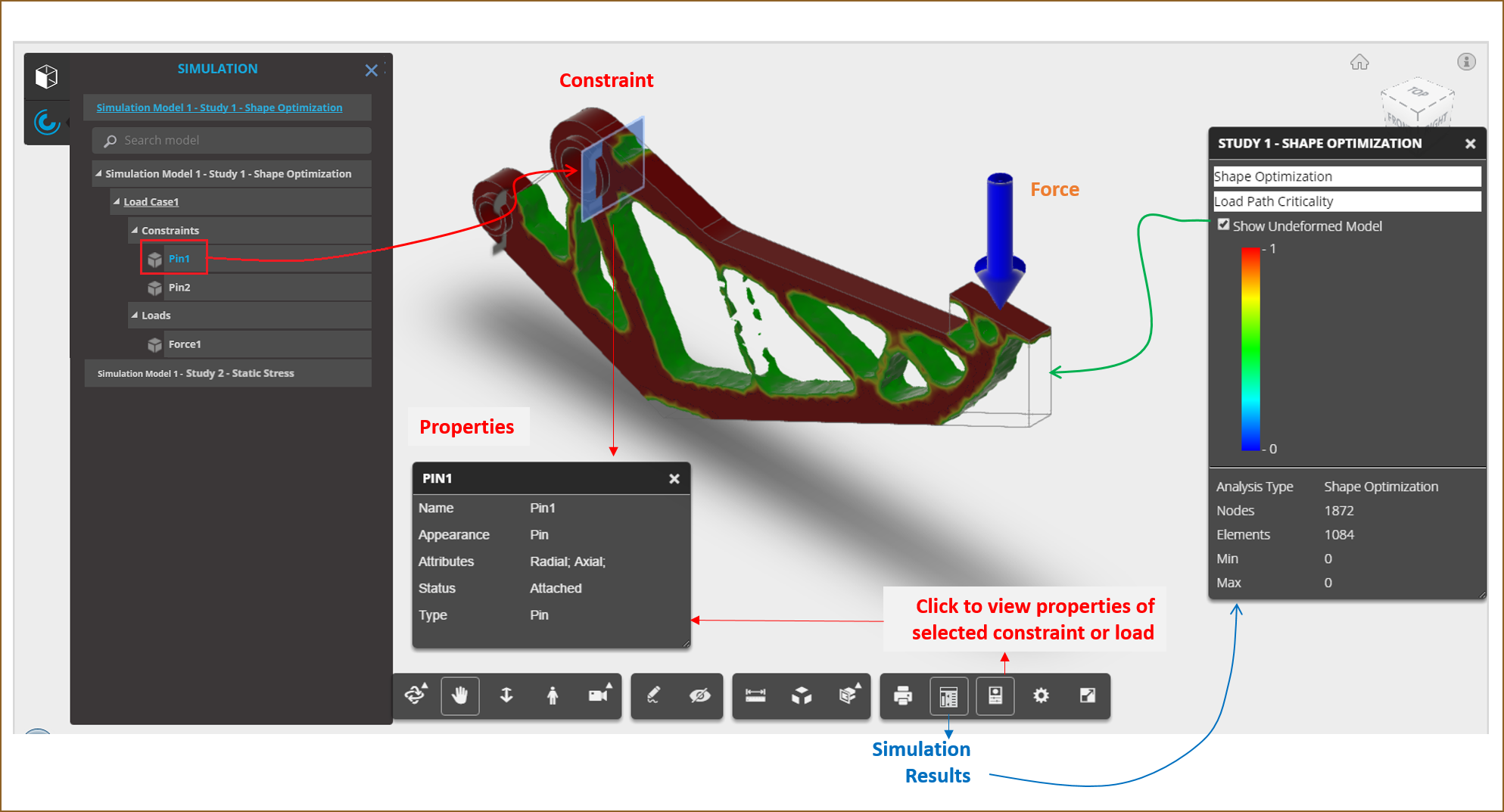Click the color legend gradient scale
Image resolution: width=1504 pixels, height=812 pixels.
pos(1250,348)
